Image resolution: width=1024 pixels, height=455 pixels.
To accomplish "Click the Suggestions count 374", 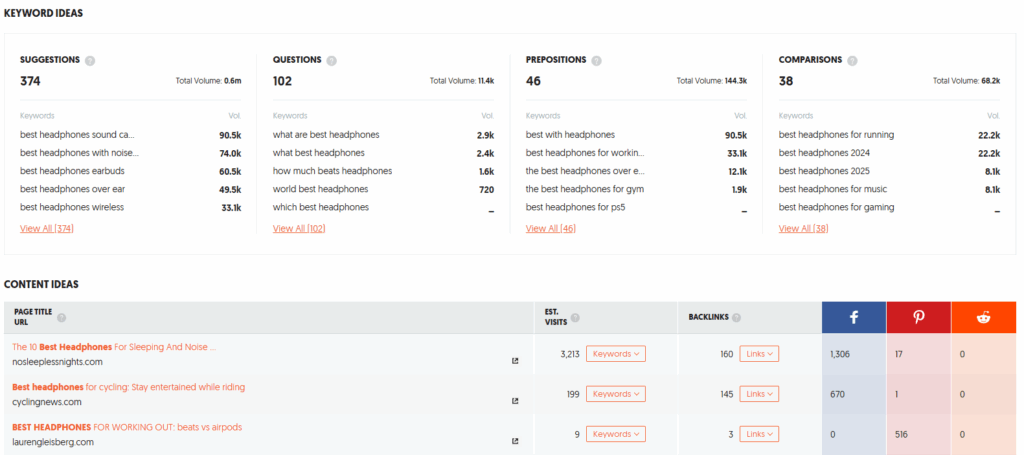I will click(x=30, y=81).
